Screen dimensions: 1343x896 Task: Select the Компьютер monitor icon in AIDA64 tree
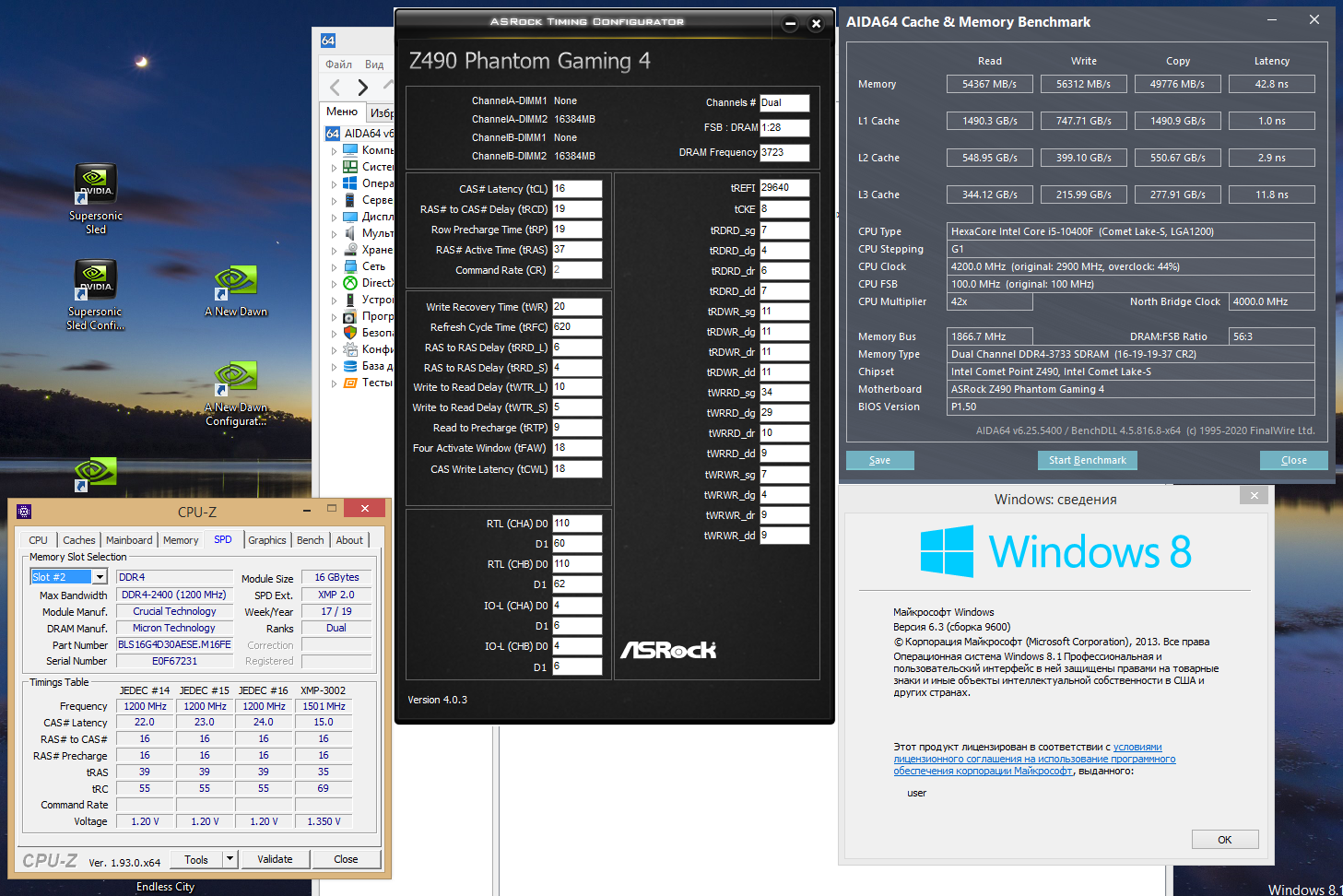tap(350, 149)
